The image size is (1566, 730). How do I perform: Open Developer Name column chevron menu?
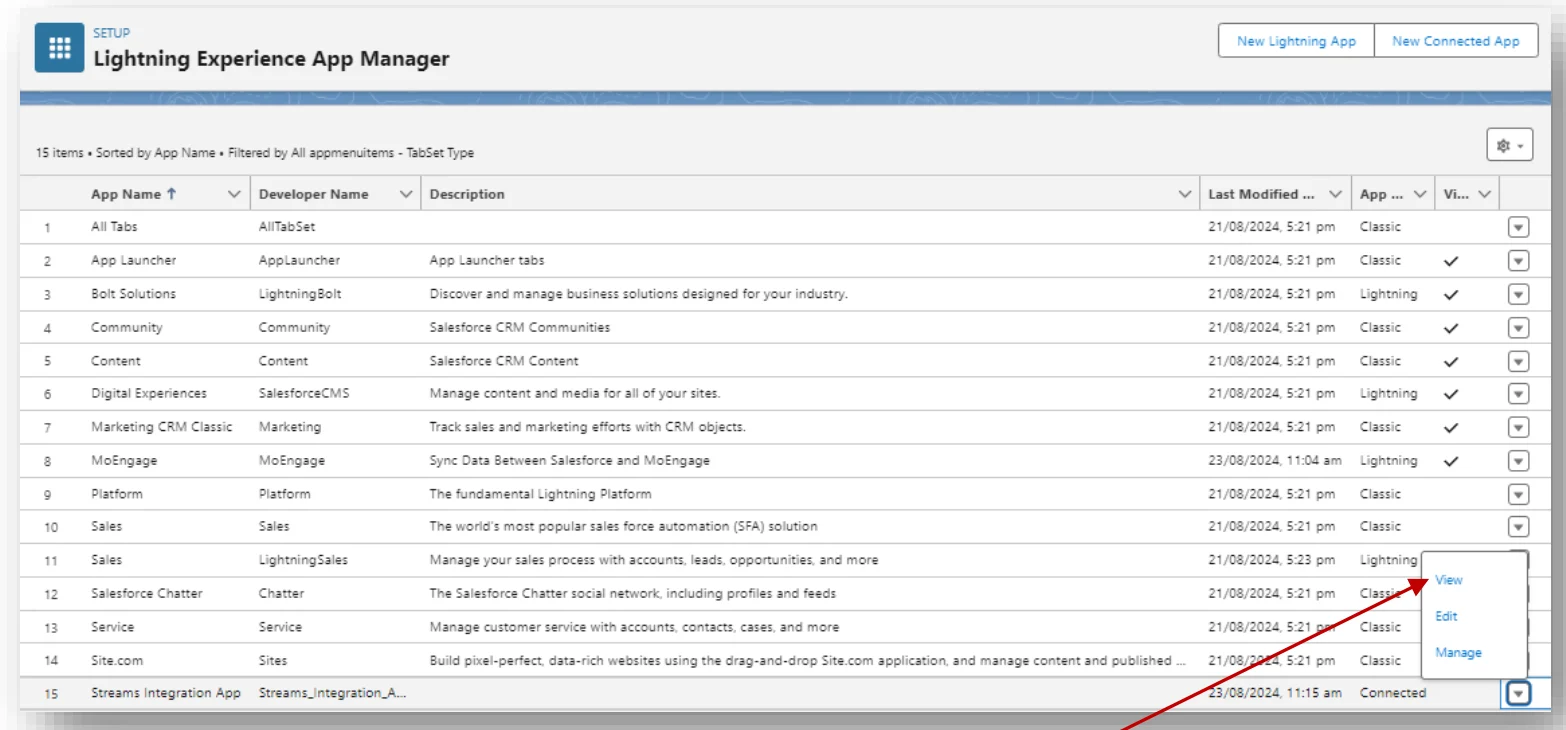[x=406, y=194]
